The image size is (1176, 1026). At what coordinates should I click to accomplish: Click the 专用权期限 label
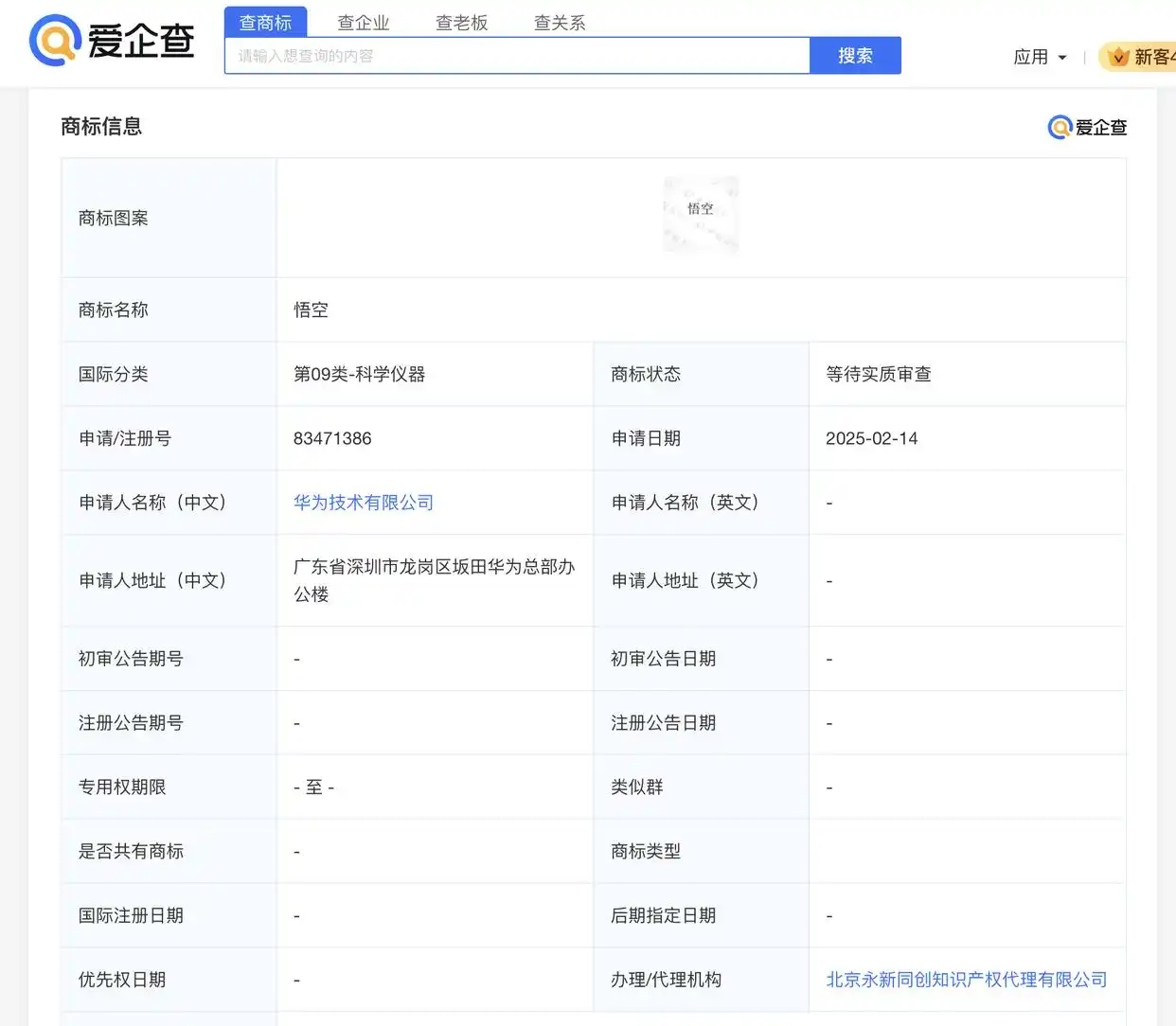[x=122, y=787]
